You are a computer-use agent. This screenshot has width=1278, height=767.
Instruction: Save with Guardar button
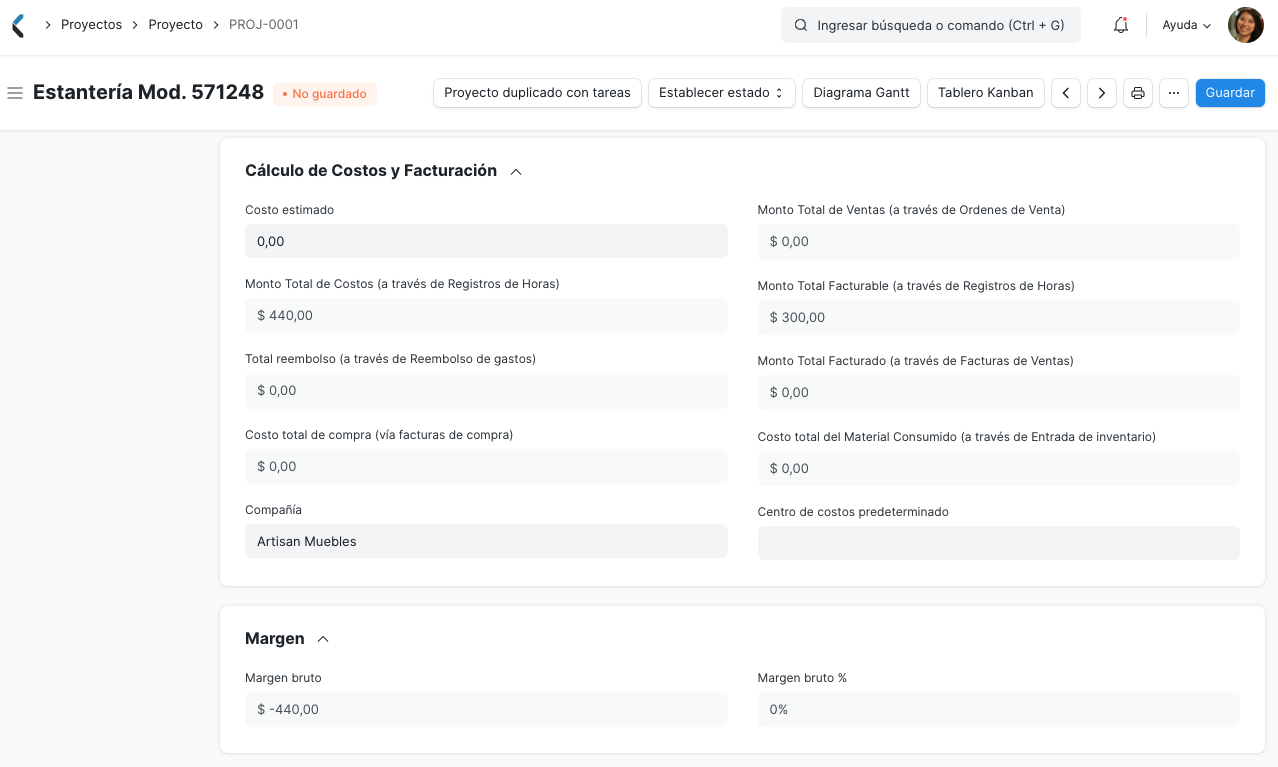[x=1230, y=93]
